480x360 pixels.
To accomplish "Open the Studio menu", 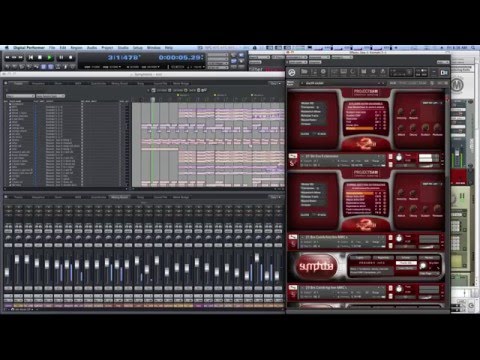I will pos(123,48).
